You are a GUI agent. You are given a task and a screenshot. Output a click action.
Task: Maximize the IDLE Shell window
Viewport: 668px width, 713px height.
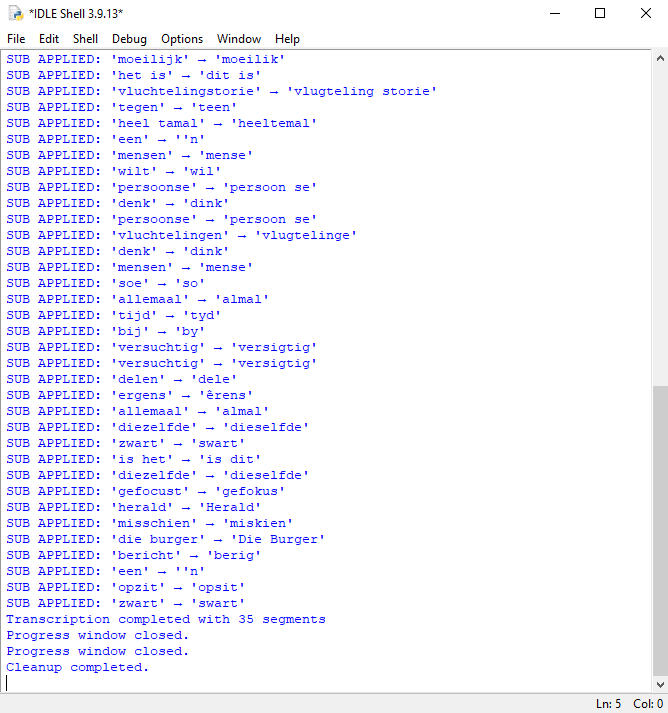pyautogui.click(x=600, y=13)
